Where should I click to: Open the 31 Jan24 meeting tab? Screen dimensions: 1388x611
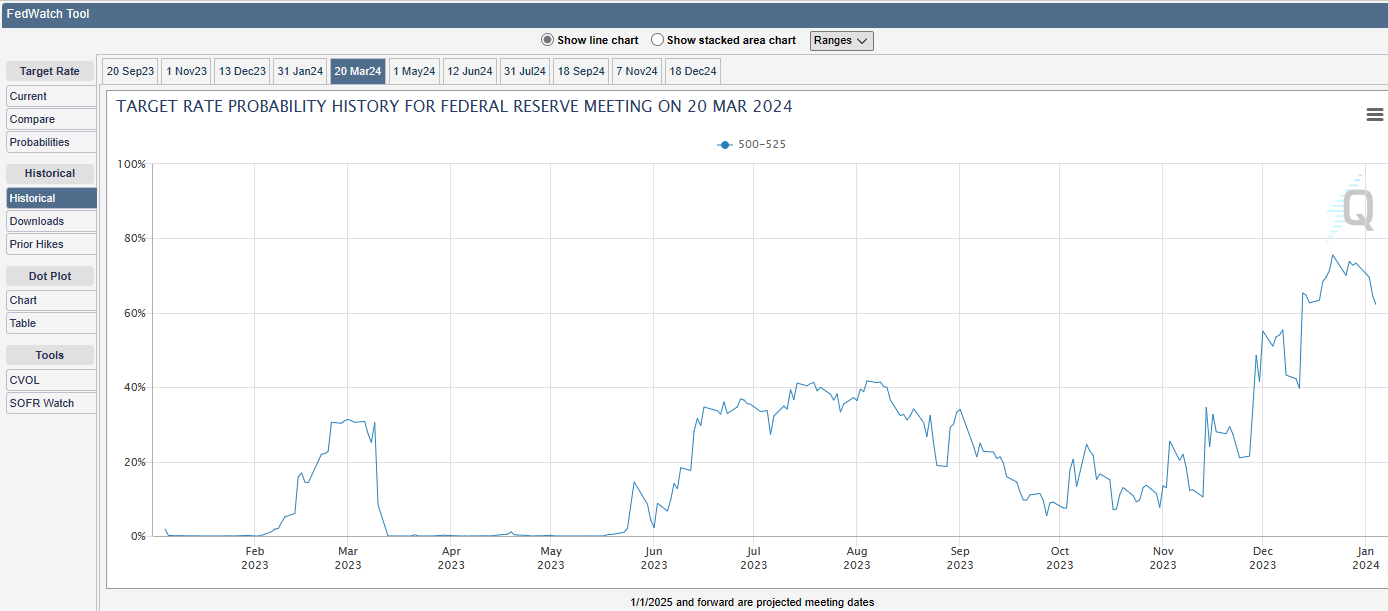pyautogui.click(x=300, y=71)
